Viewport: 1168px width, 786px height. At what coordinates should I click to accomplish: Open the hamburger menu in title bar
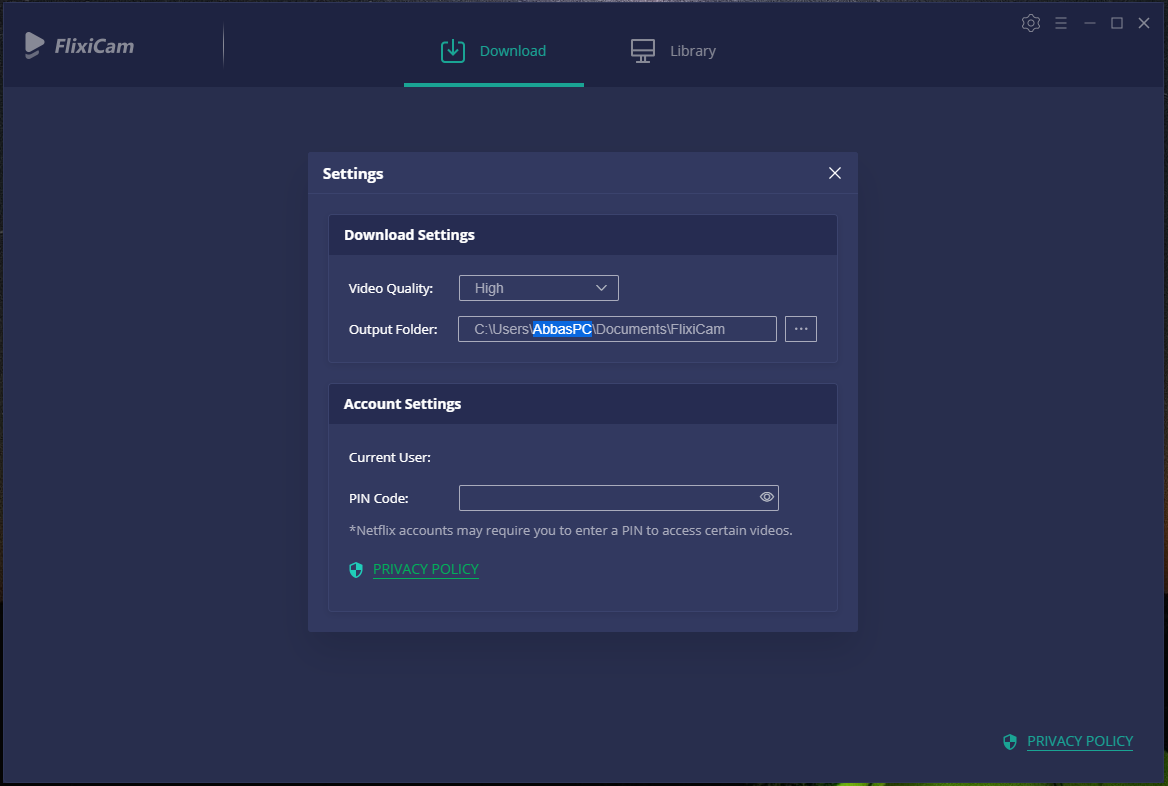tap(1061, 23)
